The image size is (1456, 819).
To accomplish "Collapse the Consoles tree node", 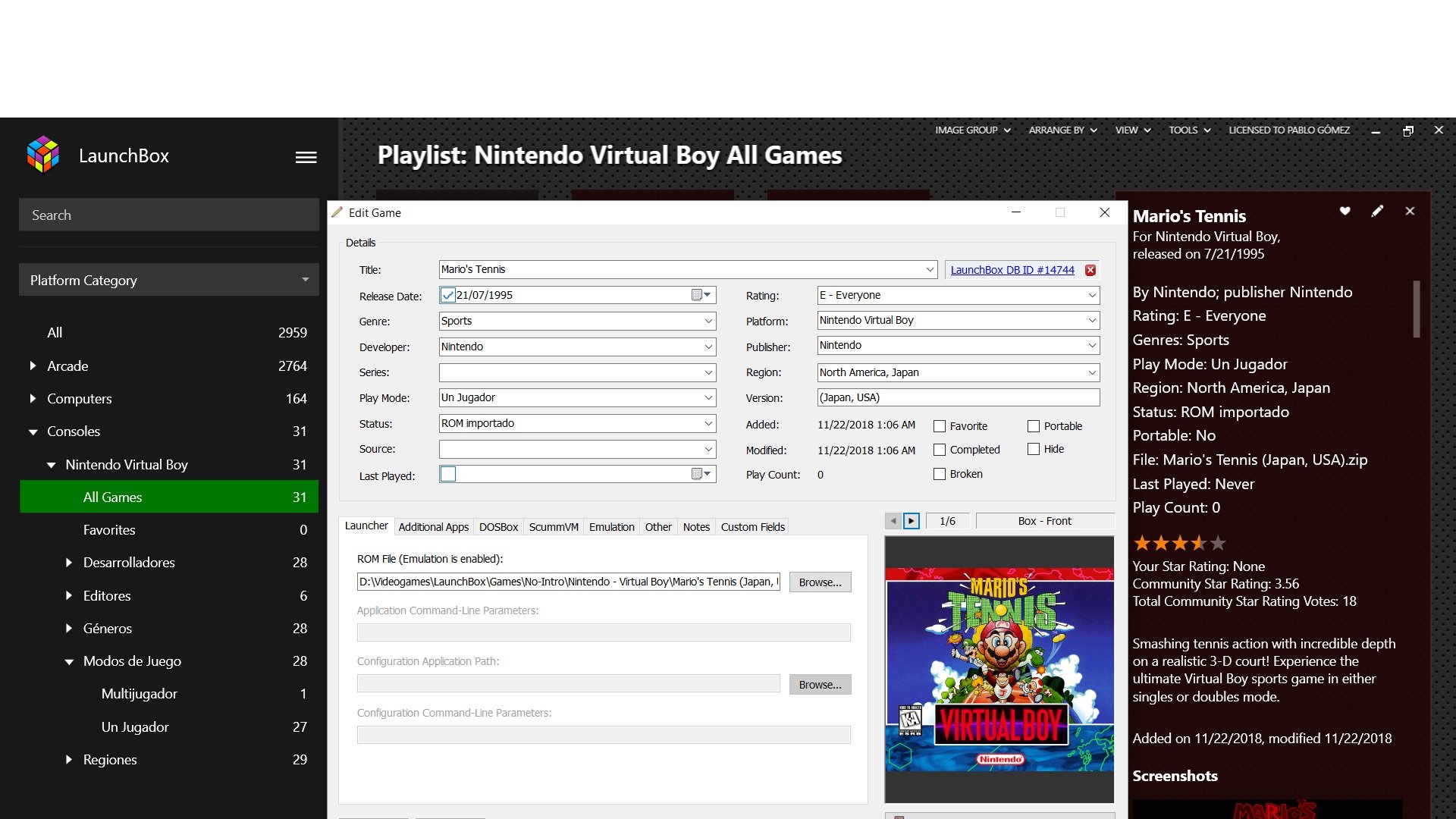I will pos(33,431).
